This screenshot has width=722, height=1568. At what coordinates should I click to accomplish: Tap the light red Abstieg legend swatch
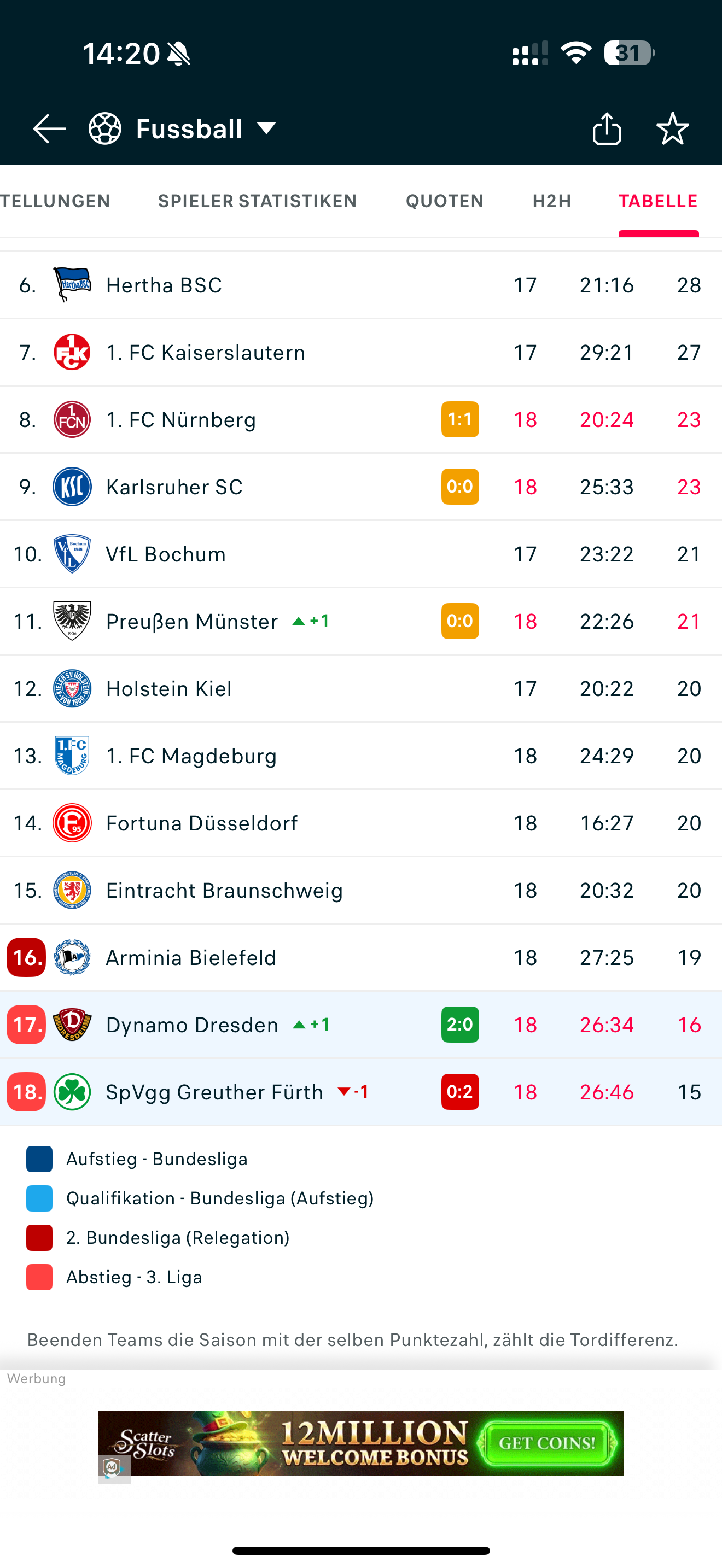tap(39, 1277)
